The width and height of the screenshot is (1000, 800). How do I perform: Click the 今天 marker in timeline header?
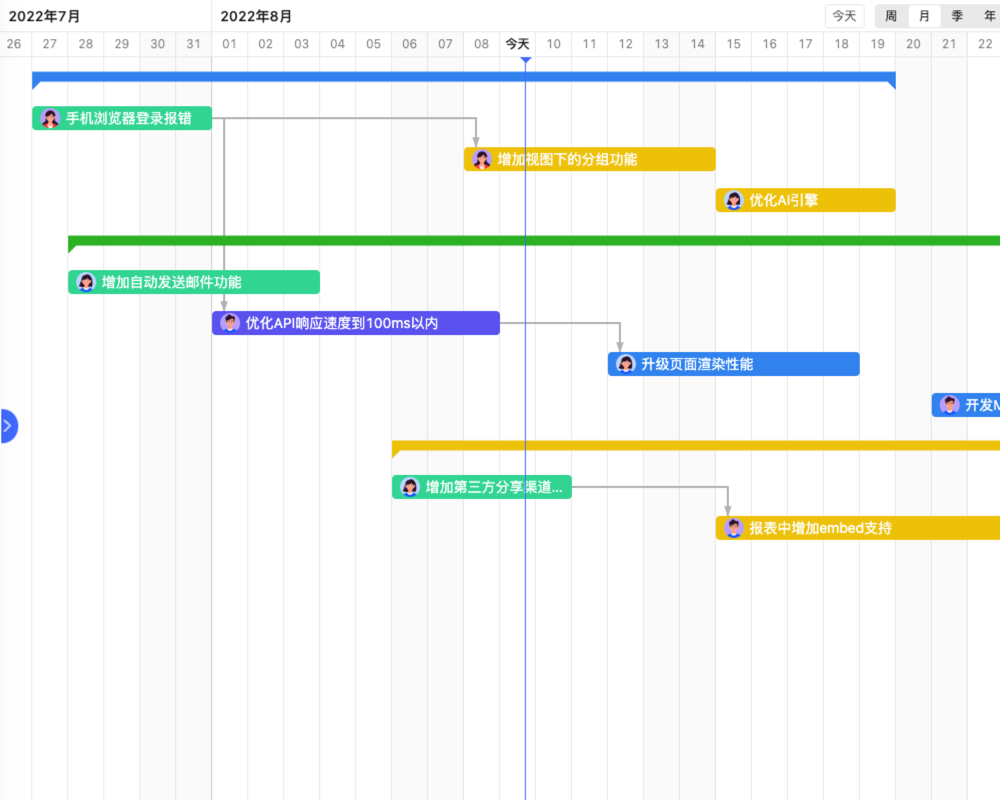coord(518,44)
